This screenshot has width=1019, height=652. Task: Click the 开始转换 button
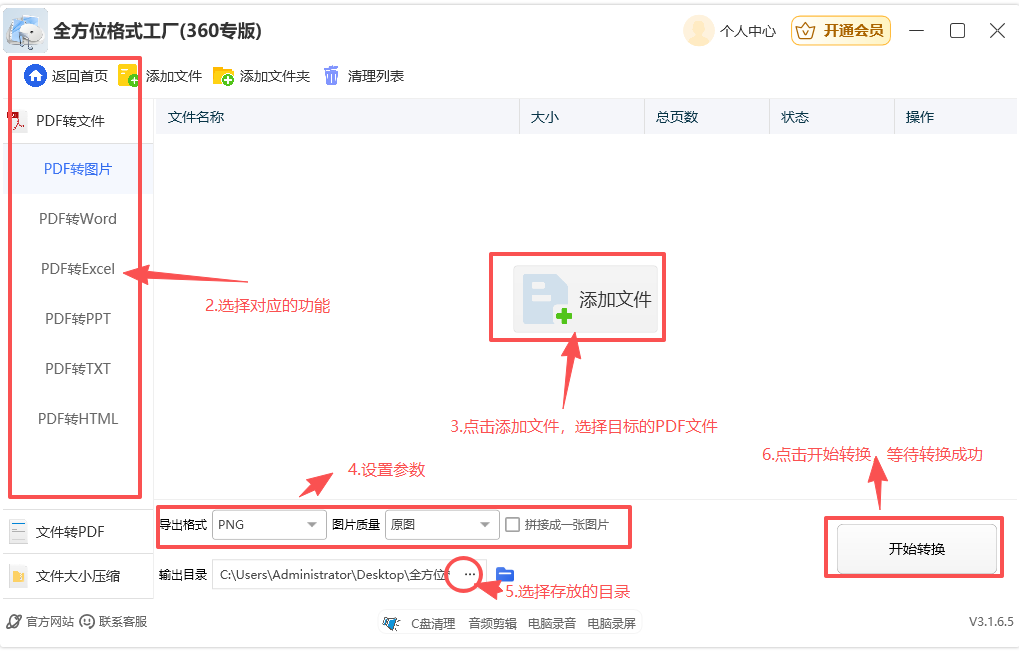[916, 549]
